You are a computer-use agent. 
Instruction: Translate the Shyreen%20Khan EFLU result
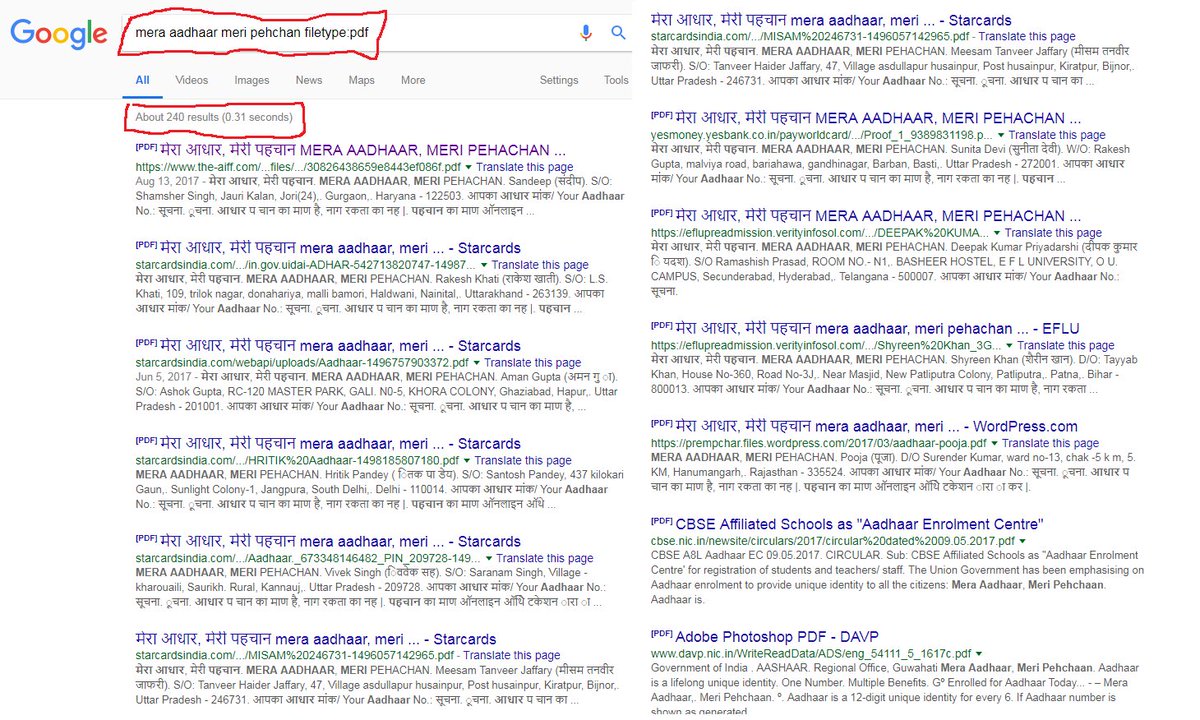pyautogui.click(x=1066, y=345)
